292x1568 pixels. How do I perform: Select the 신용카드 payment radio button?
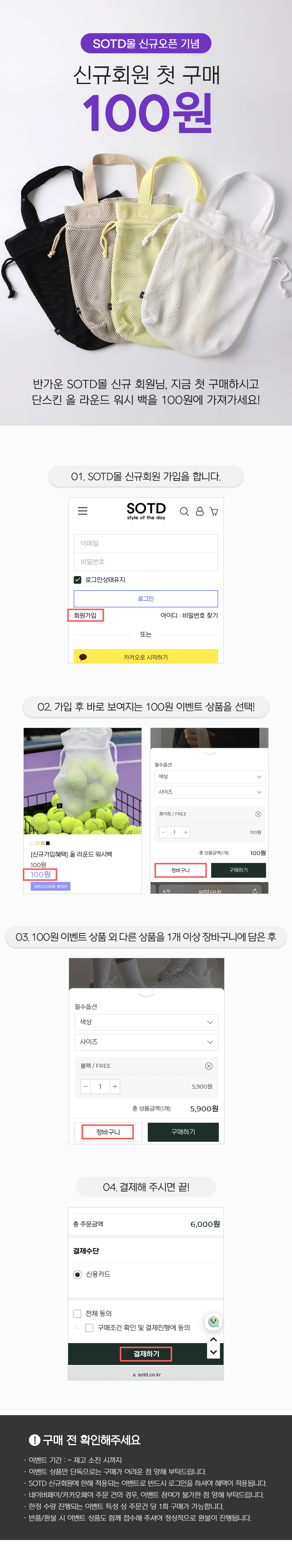pos(77,1274)
